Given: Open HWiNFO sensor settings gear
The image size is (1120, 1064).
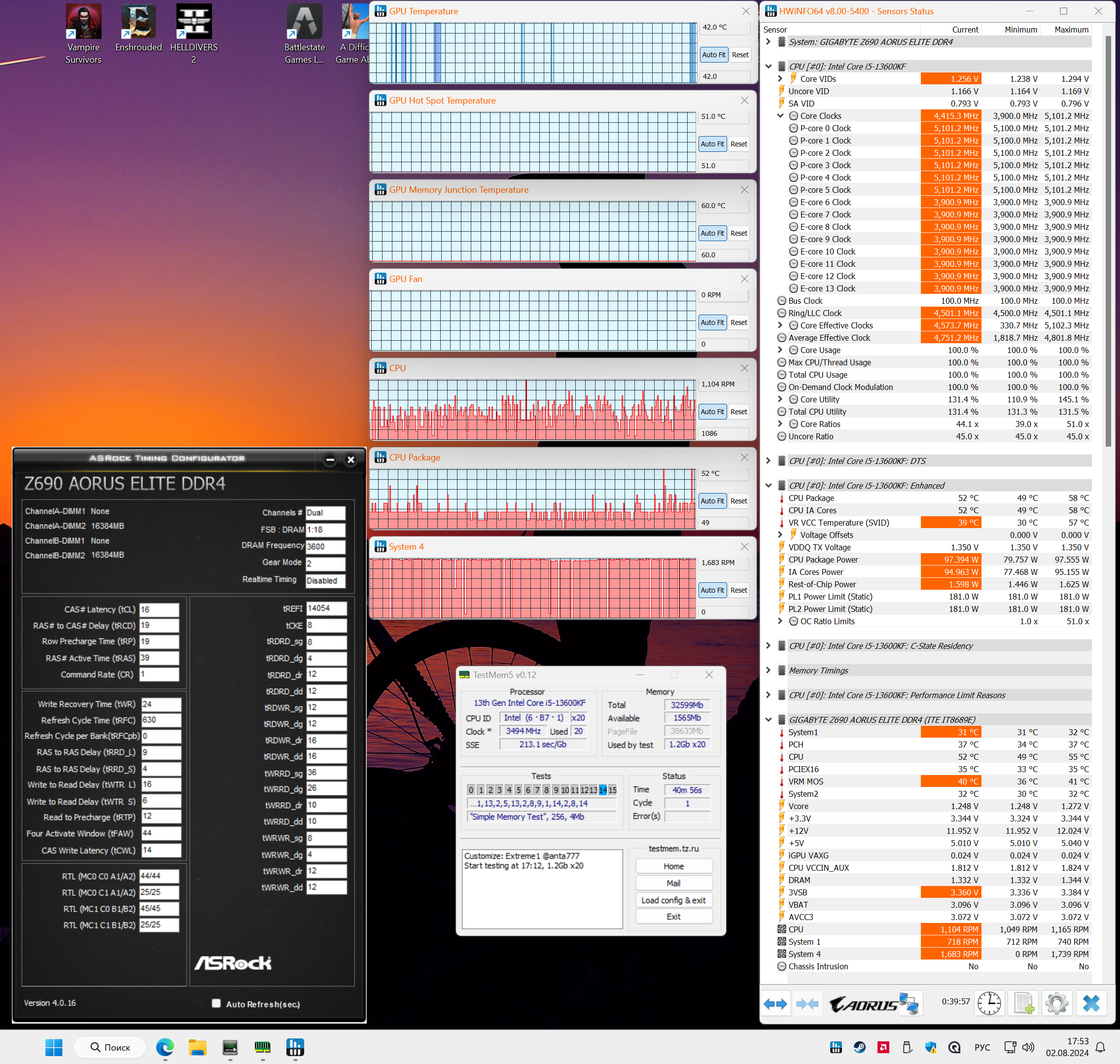Looking at the screenshot, I should pos(1056,1004).
